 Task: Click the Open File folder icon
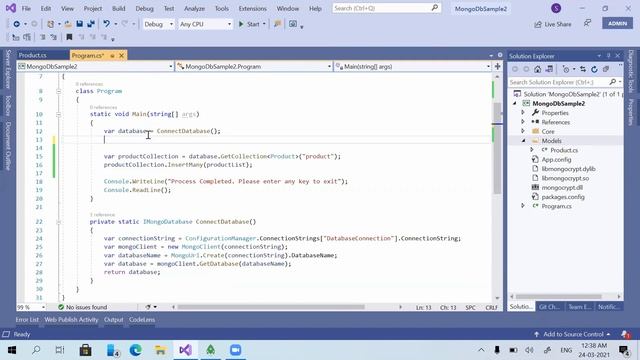(x=68, y=24)
